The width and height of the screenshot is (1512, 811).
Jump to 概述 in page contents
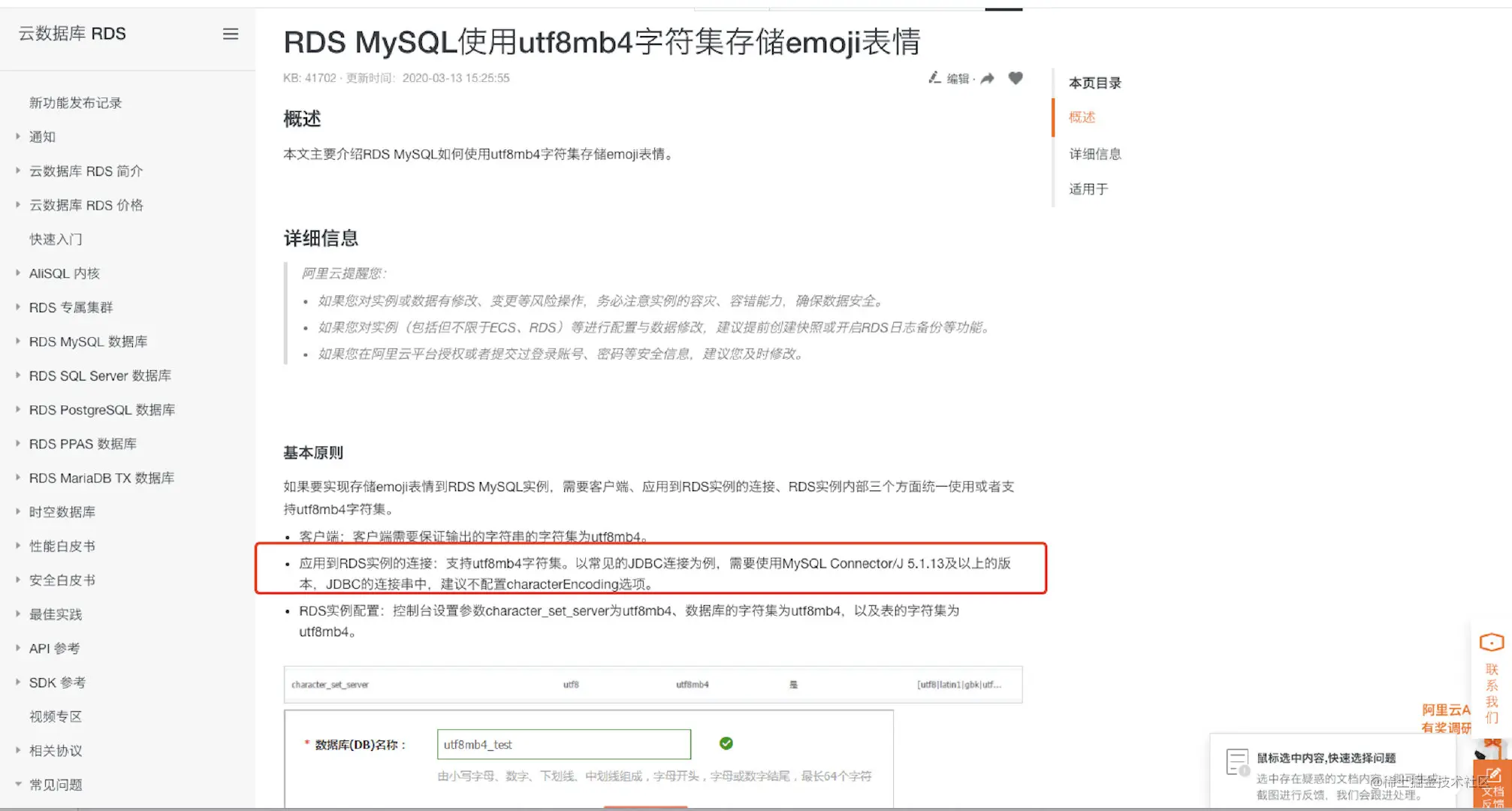pos(1082,117)
